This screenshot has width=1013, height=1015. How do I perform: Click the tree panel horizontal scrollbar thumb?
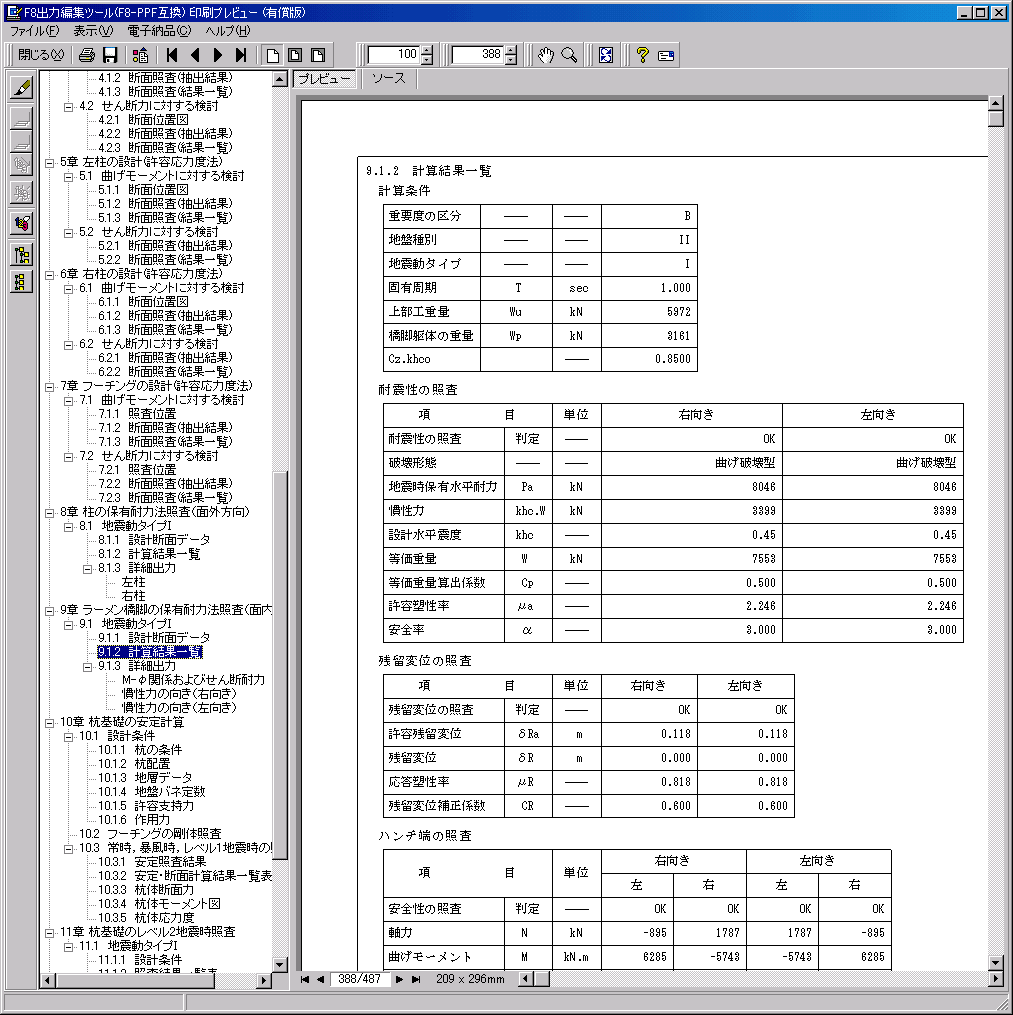[x=135, y=981]
